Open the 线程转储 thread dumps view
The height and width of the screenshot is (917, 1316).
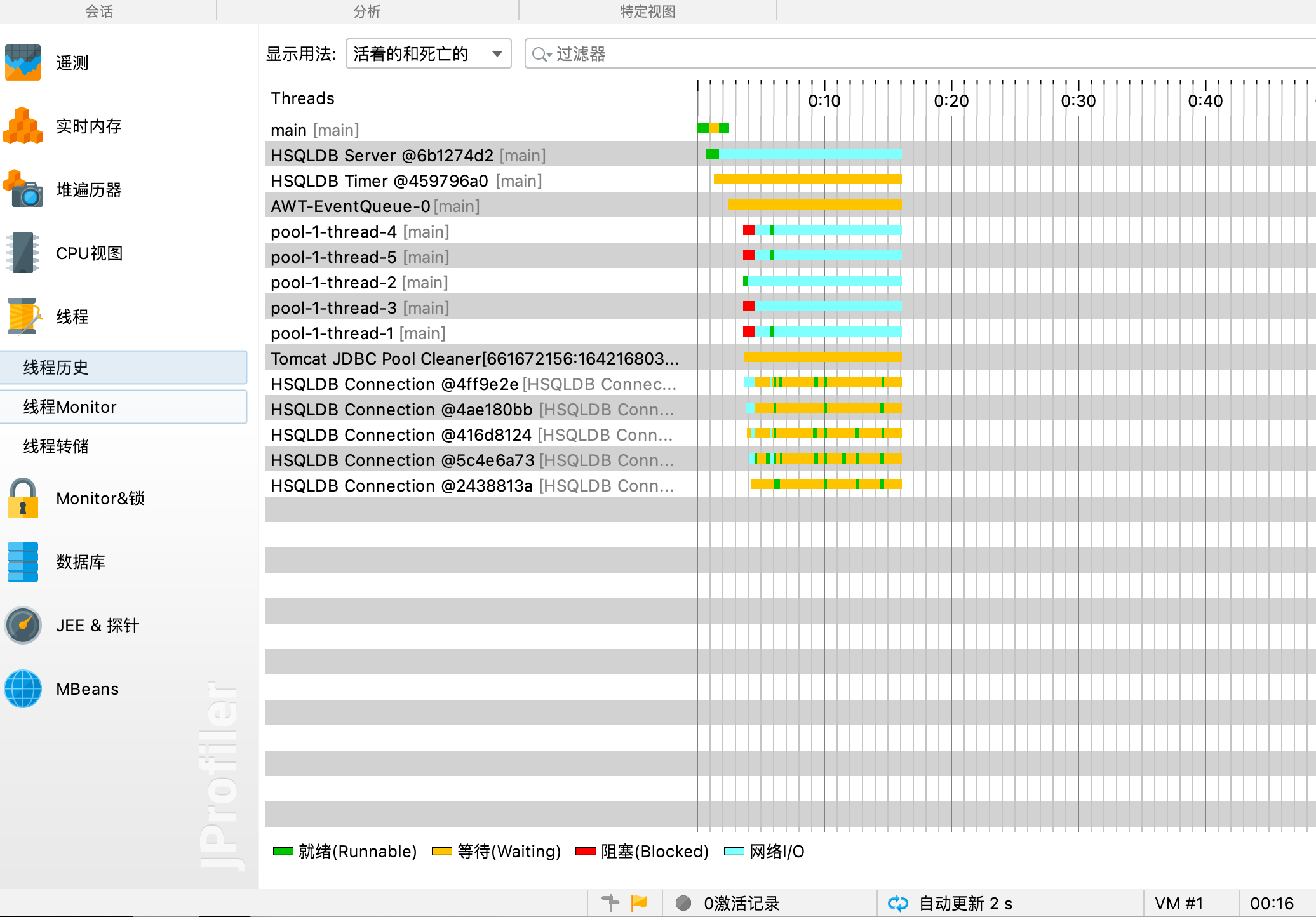[56, 446]
